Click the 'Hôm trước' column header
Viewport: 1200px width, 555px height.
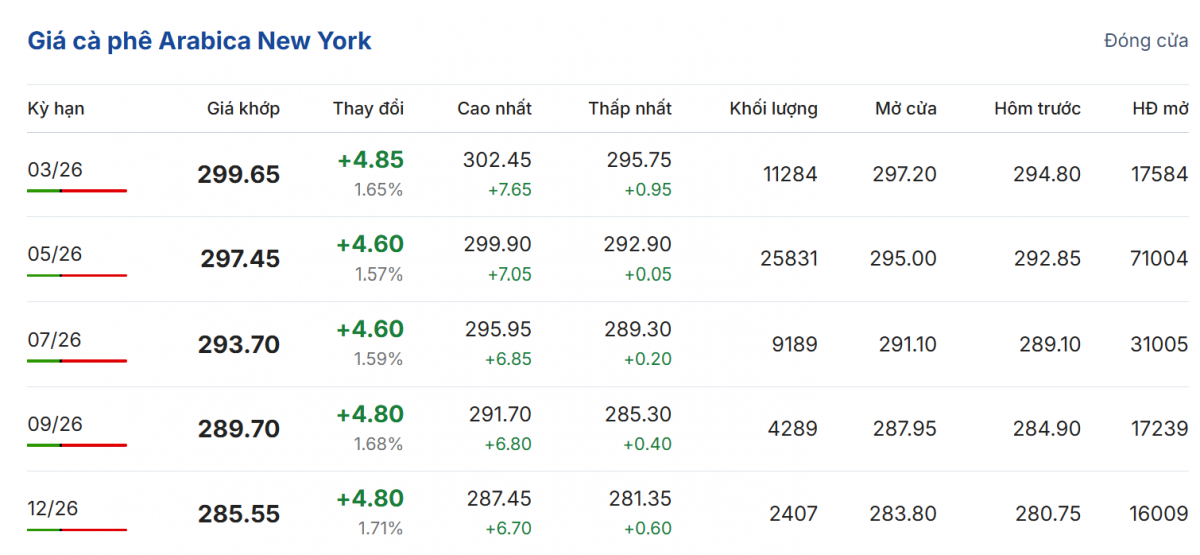(1037, 109)
